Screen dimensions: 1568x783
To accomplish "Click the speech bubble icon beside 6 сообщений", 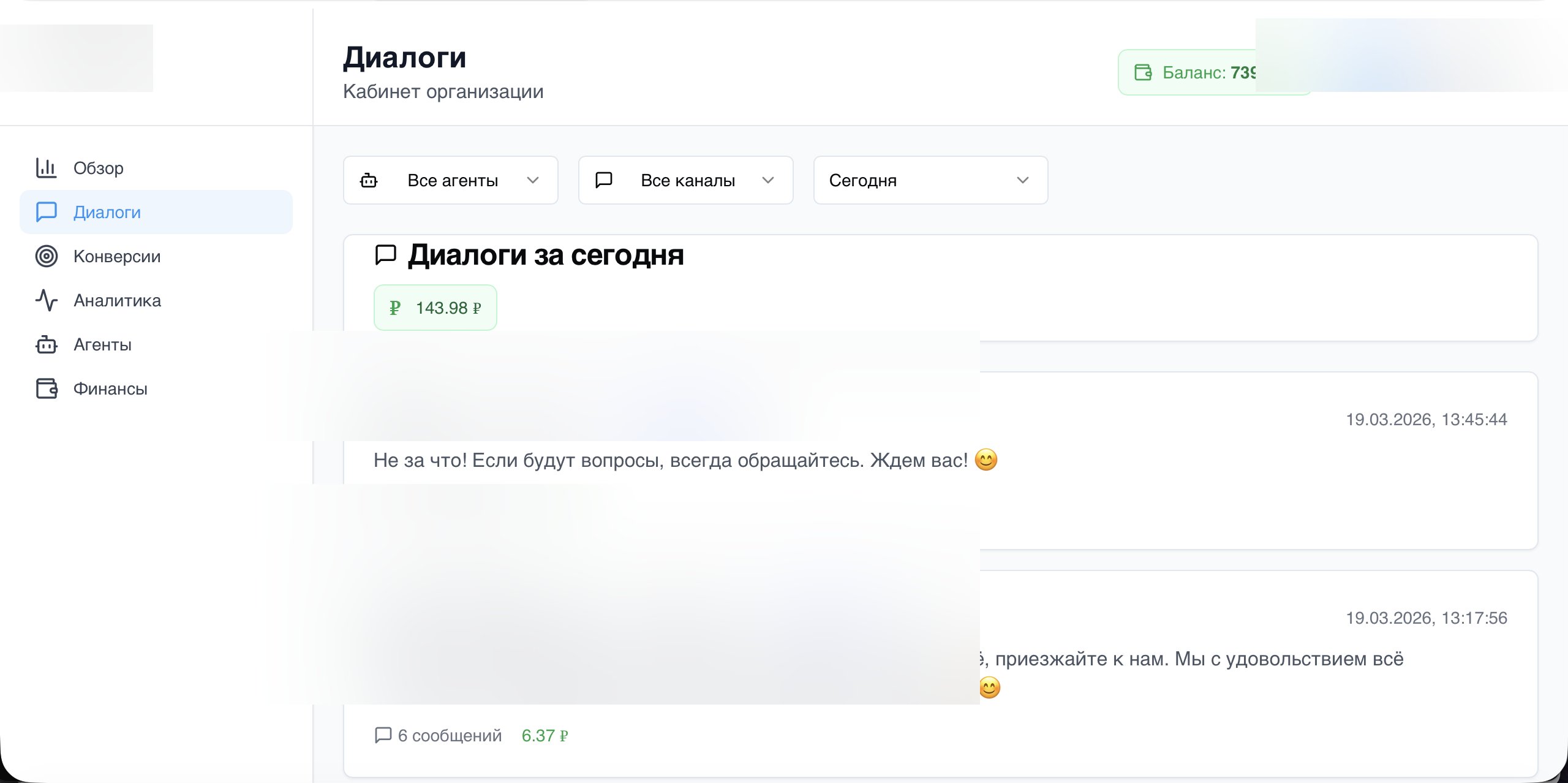I will [x=384, y=735].
